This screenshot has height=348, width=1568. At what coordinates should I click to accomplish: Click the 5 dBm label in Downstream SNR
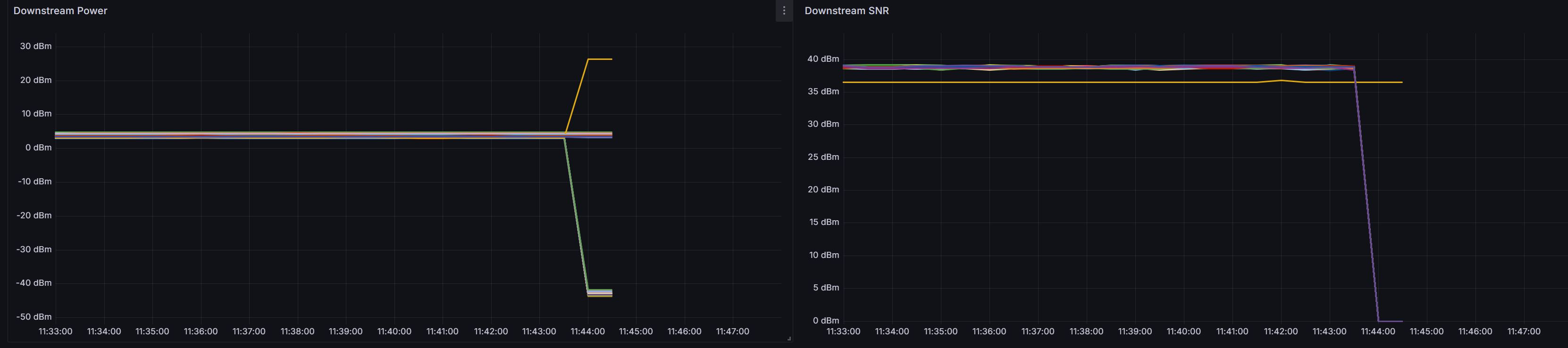coord(826,288)
